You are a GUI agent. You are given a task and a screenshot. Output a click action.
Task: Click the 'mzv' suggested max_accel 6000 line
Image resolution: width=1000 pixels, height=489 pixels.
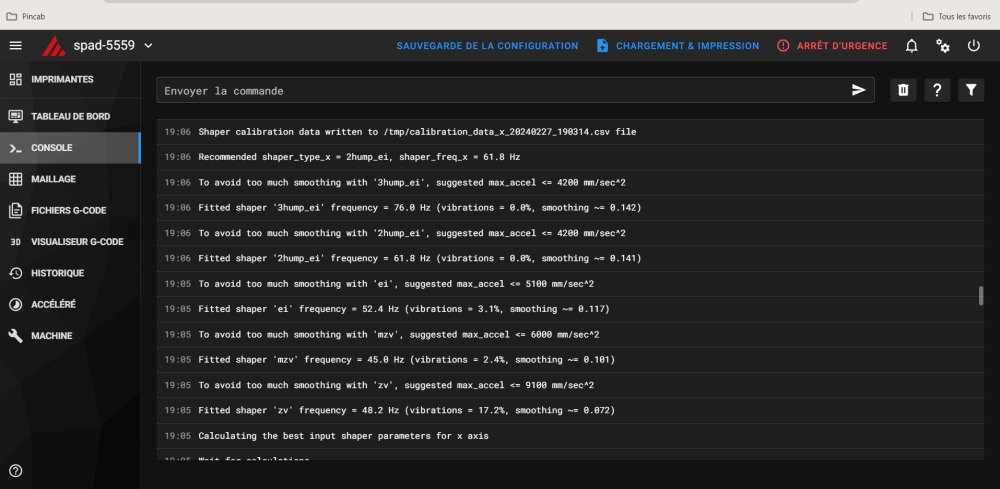pyautogui.click(x=570, y=335)
